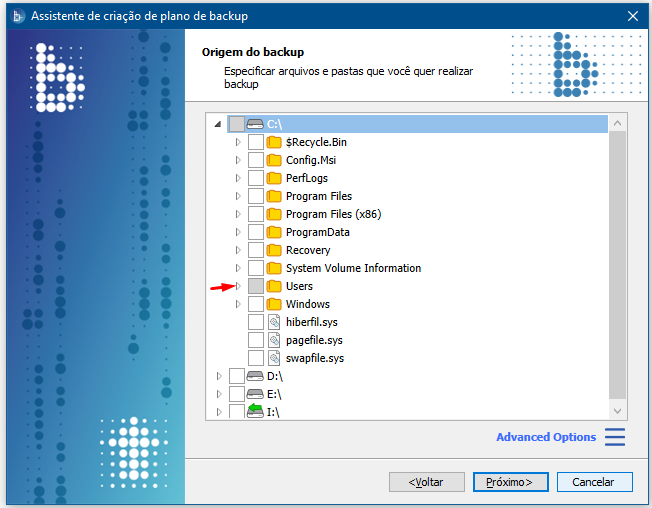Screen dimensions: 652x508
Task: Check the pagefile.sys checkbox
Action: click(256, 340)
